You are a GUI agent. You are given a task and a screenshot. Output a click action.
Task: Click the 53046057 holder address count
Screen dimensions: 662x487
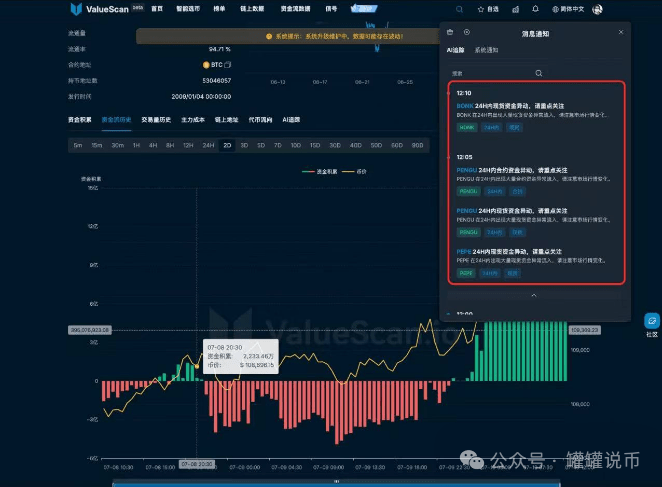click(217, 81)
